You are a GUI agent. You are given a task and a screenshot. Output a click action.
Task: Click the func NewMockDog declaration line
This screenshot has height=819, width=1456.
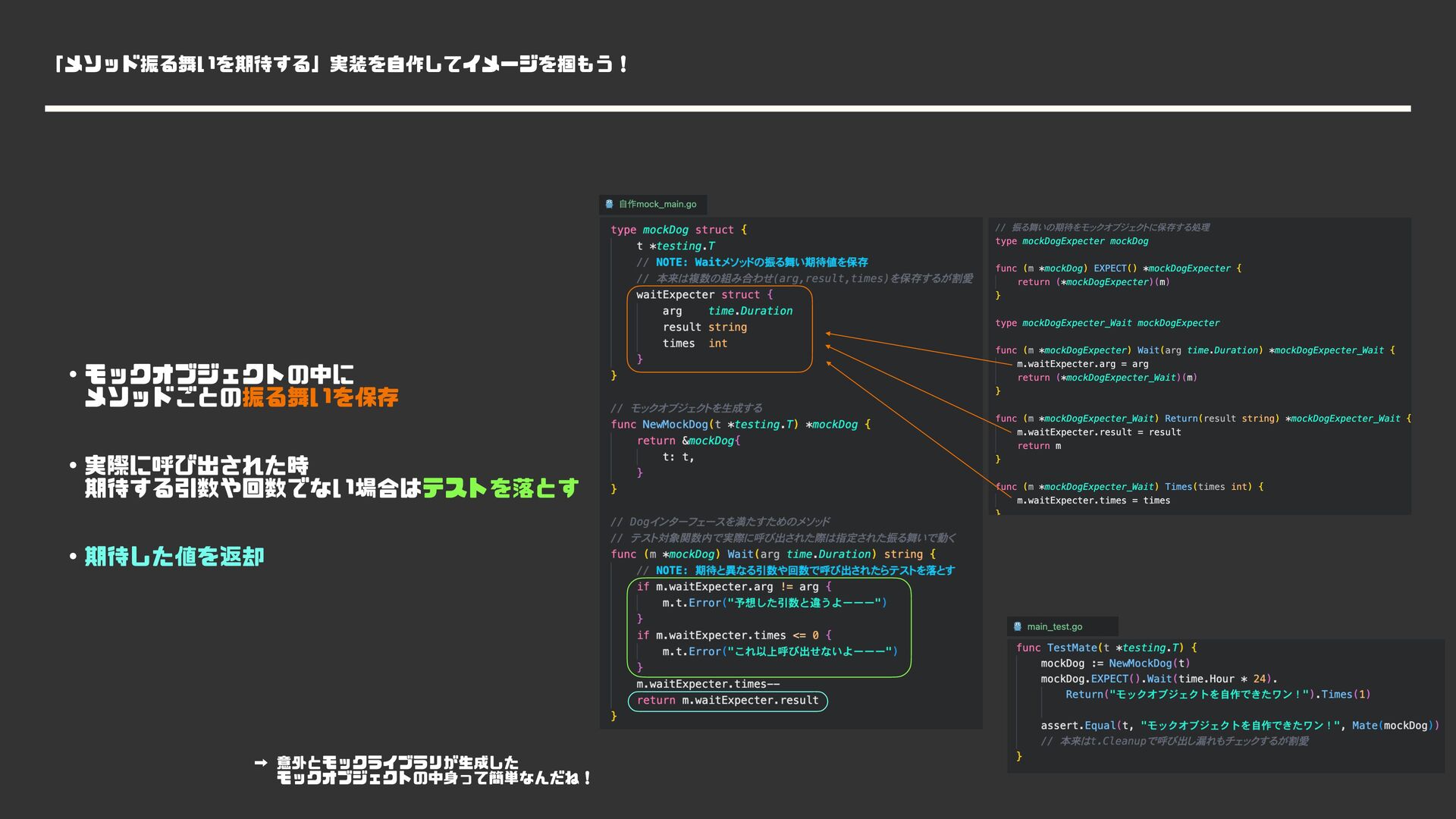tap(740, 425)
